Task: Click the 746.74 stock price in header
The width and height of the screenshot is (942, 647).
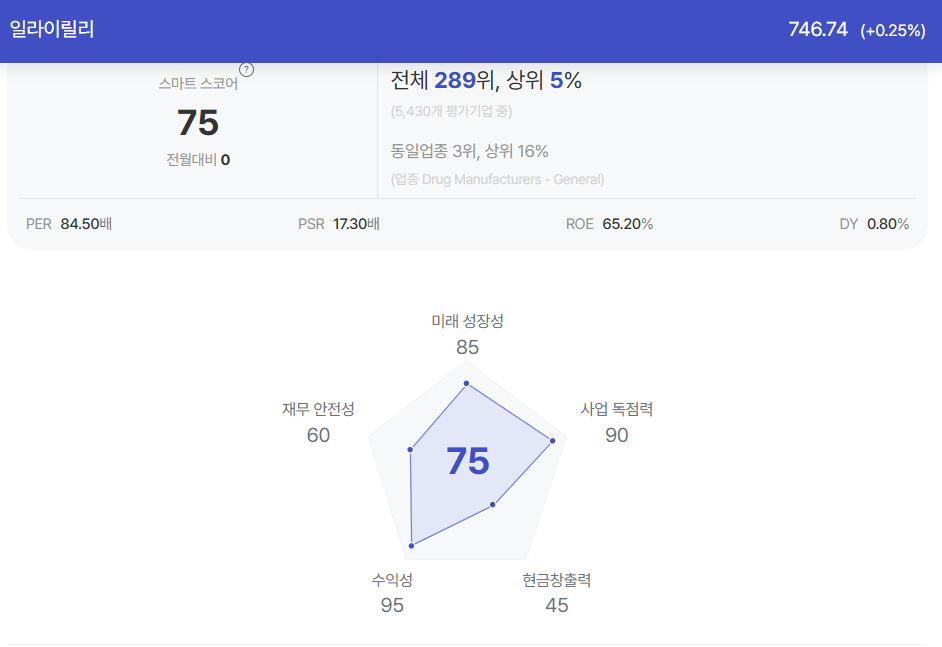Action: point(818,29)
